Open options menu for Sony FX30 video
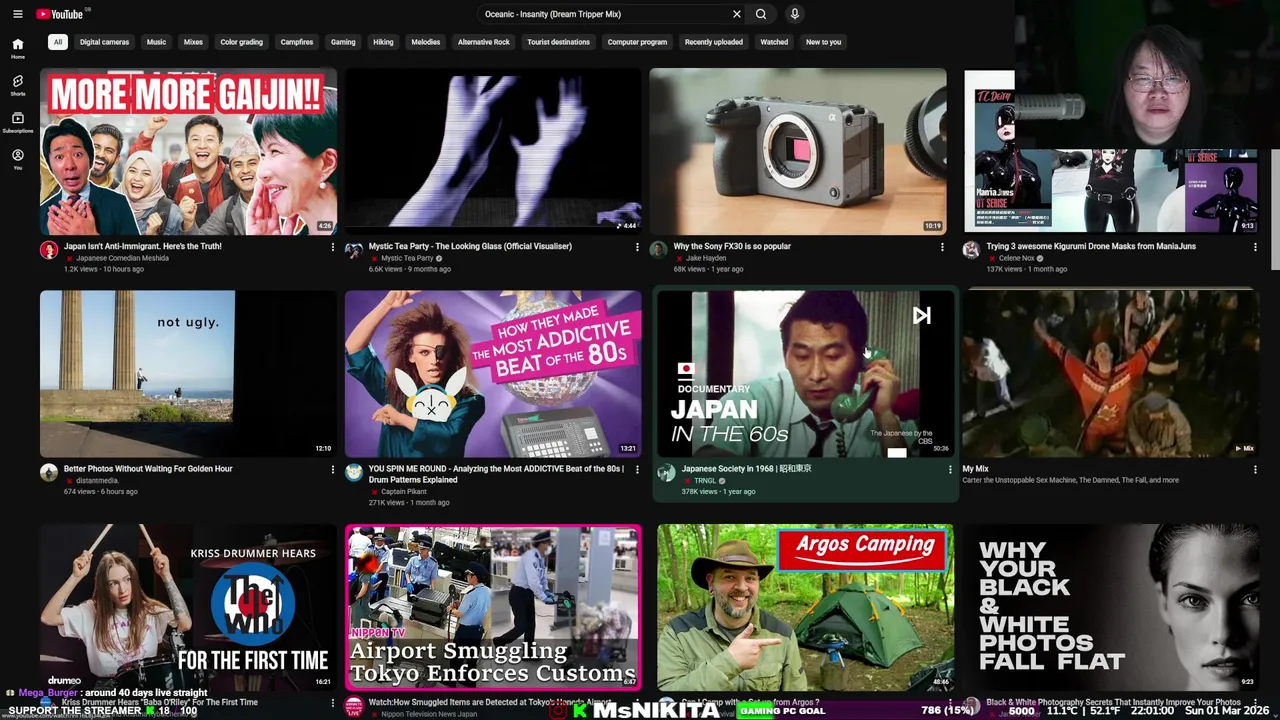This screenshot has height=720, width=1280. (942, 247)
